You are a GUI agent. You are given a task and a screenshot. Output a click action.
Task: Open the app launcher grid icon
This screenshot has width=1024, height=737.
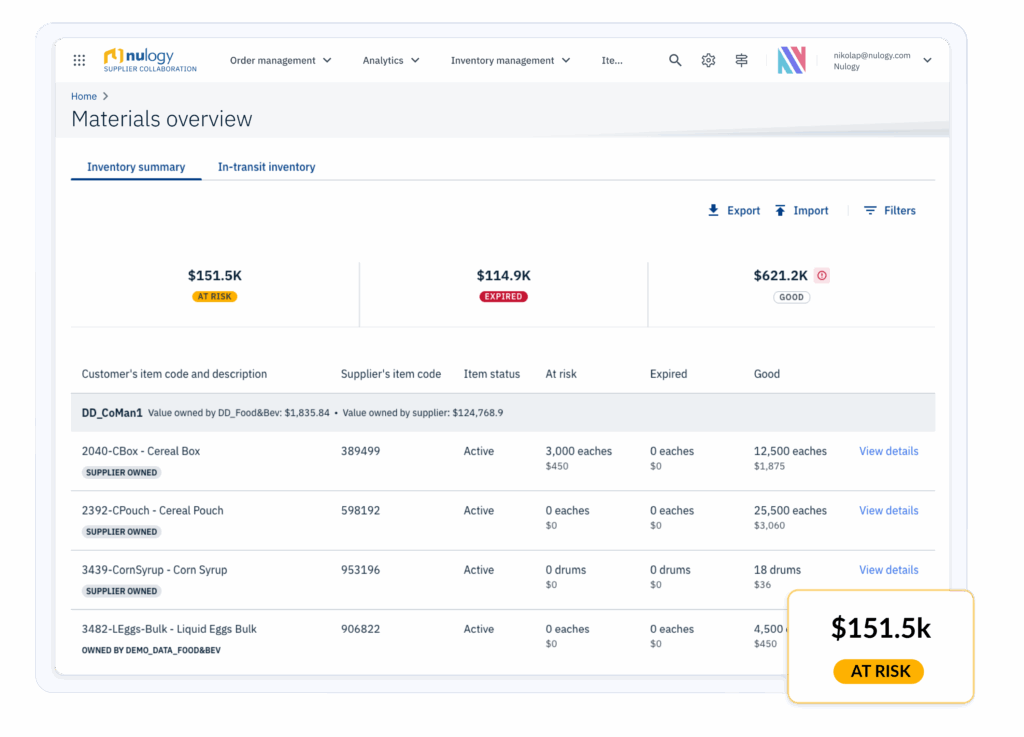(x=79, y=61)
